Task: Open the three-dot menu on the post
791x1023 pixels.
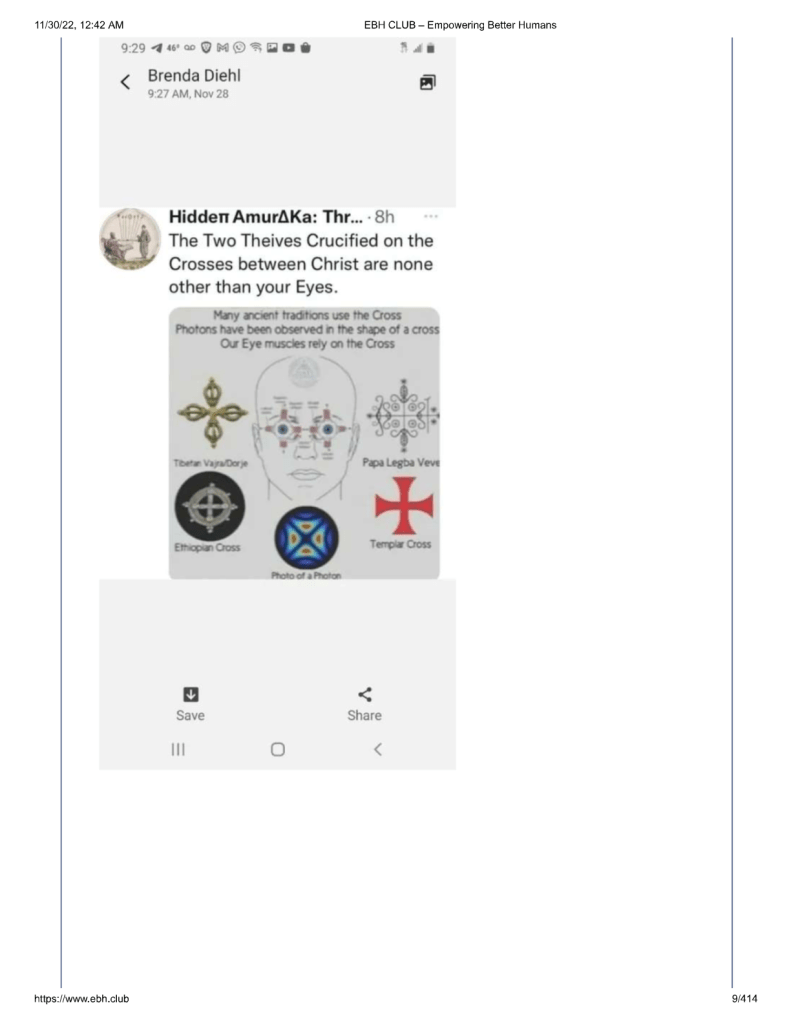Action: point(431,216)
